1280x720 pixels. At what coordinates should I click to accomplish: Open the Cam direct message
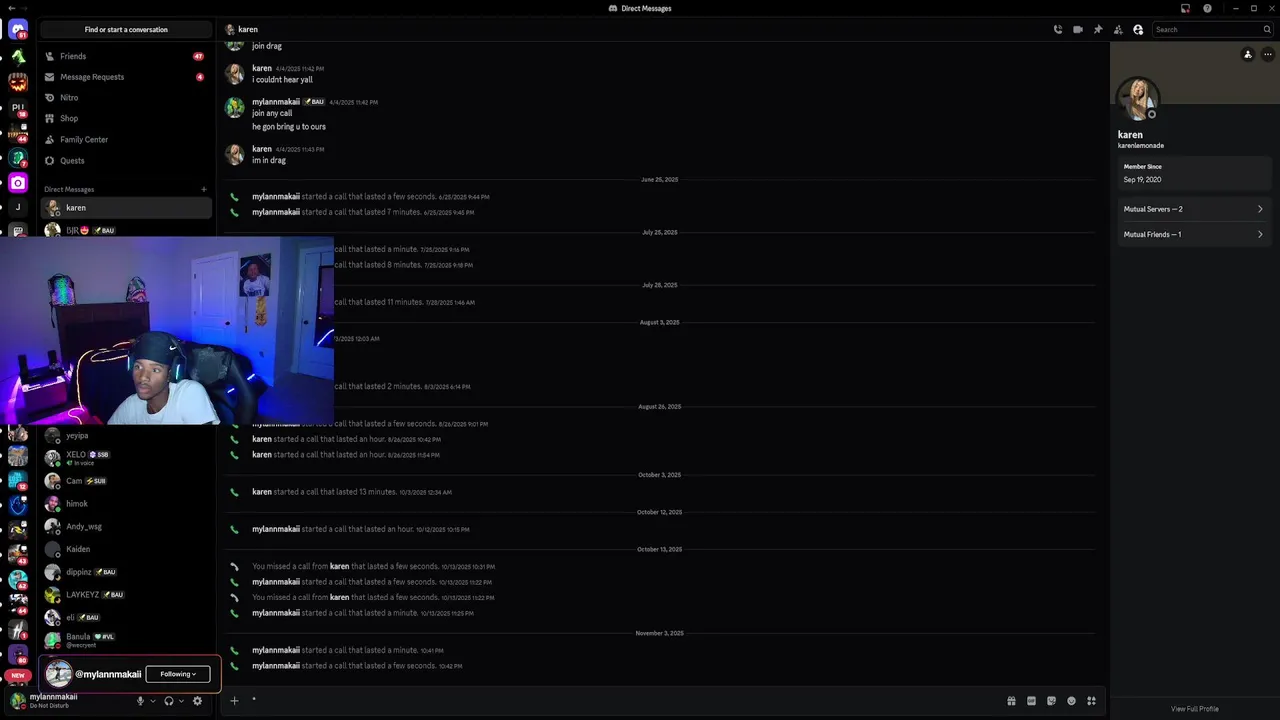[126, 481]
